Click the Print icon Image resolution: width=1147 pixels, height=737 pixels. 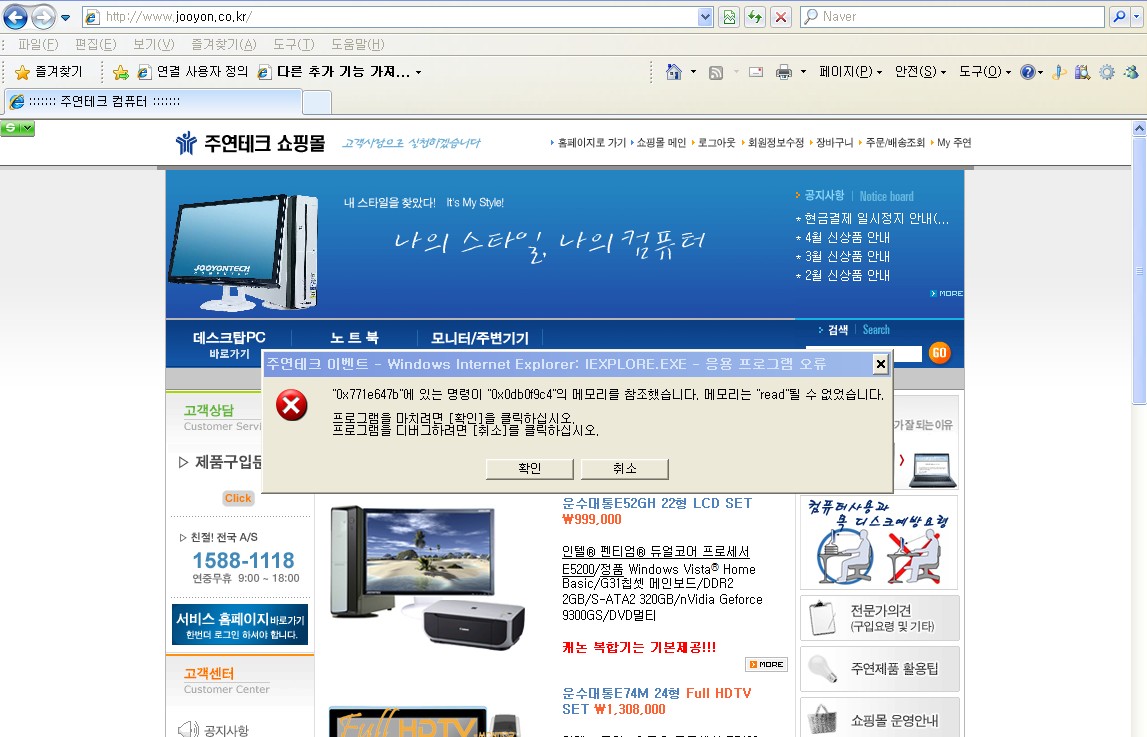click(x=784, y=72)
